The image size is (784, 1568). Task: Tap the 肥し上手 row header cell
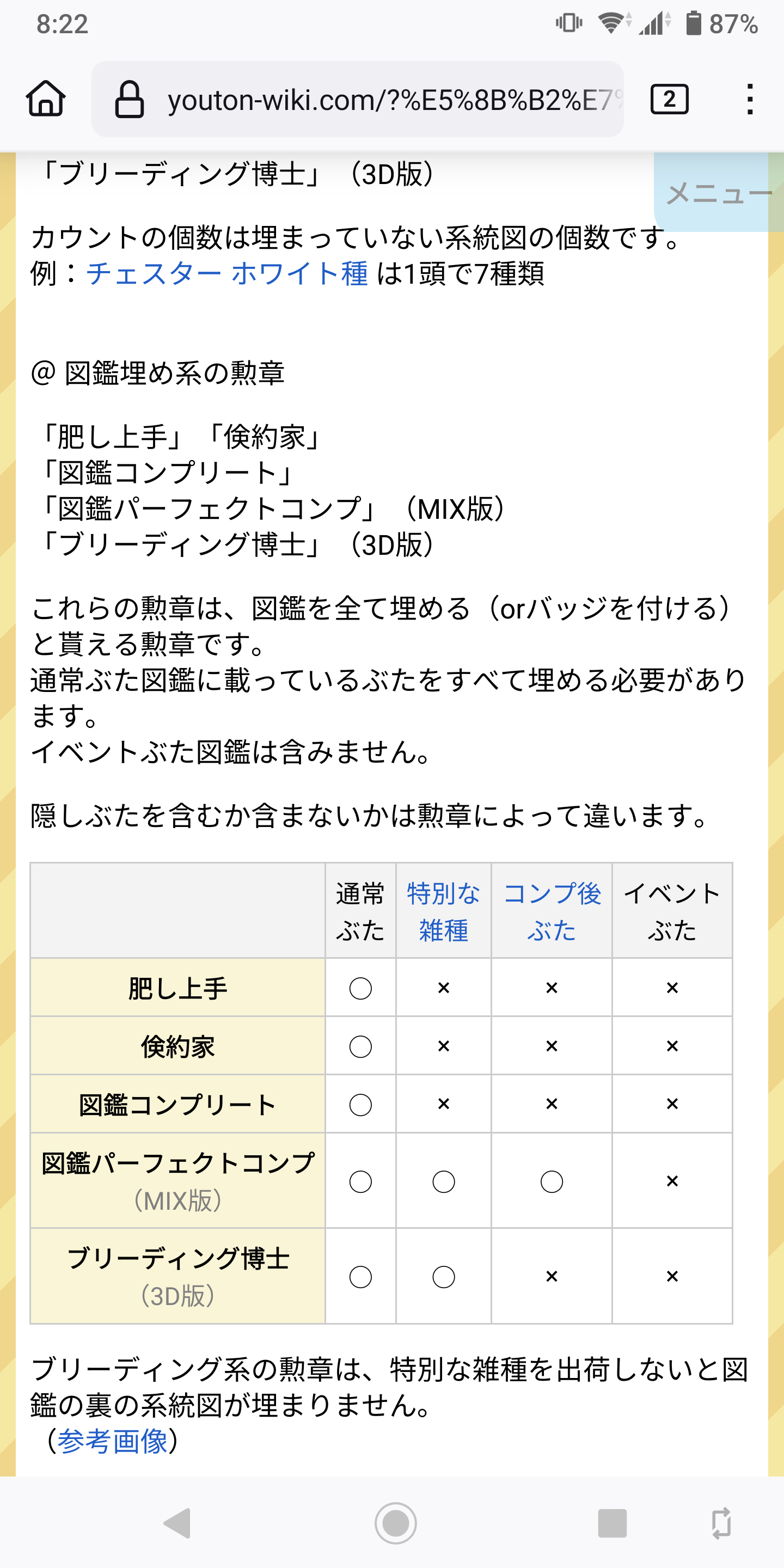(177, 988)
